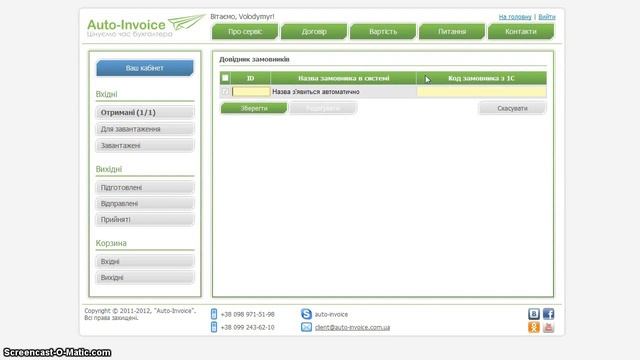This screenshot has height=360, width=640.
Task: Click phone icon beside +38 098 971-51-98
Action: pos(214,314)
